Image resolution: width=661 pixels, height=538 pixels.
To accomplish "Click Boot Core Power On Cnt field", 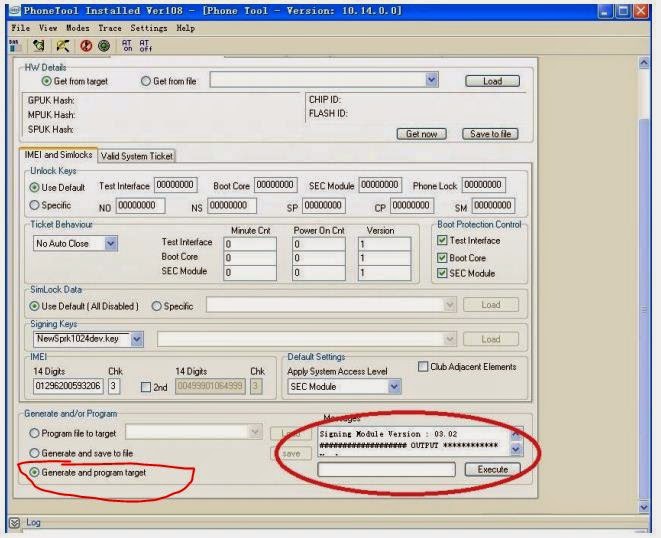I will (319, 258).
